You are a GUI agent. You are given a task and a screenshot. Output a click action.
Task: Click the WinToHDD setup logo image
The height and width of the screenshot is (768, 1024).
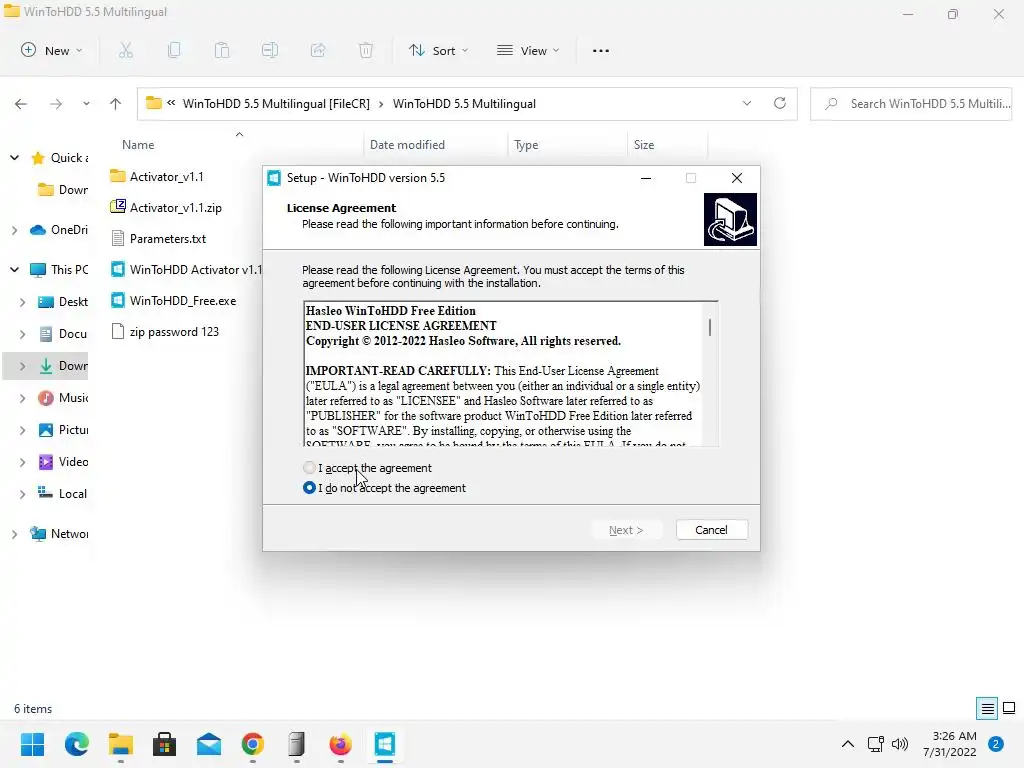coord(730,219)
